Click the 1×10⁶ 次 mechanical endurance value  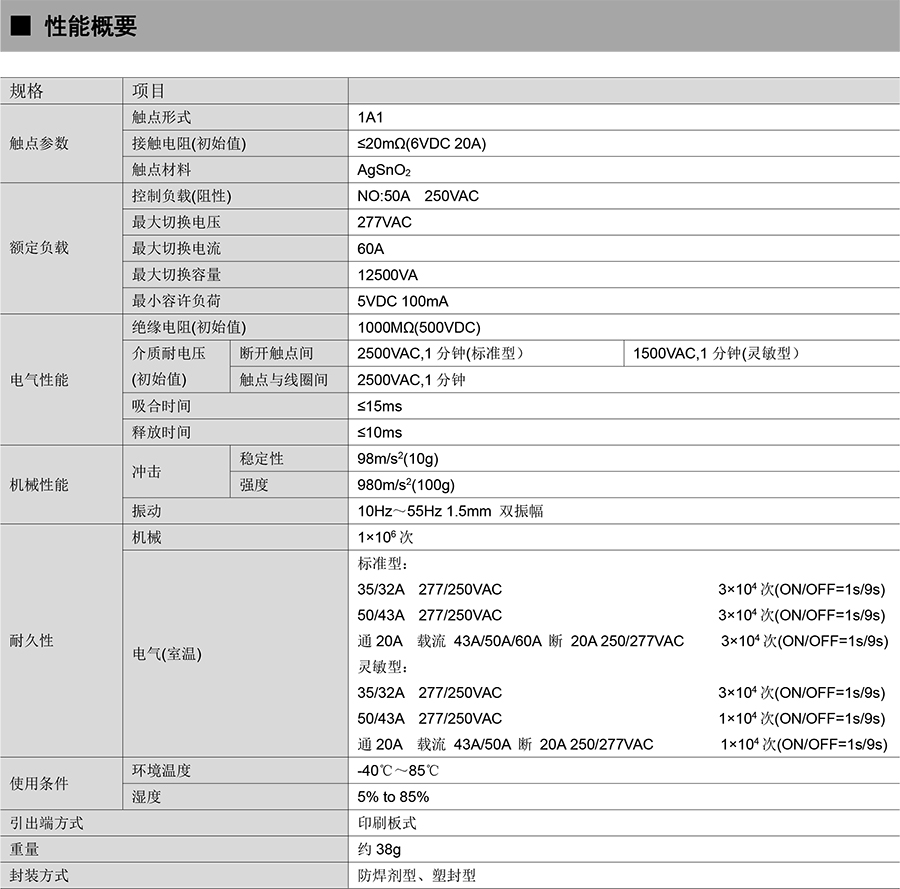(385, 537)
